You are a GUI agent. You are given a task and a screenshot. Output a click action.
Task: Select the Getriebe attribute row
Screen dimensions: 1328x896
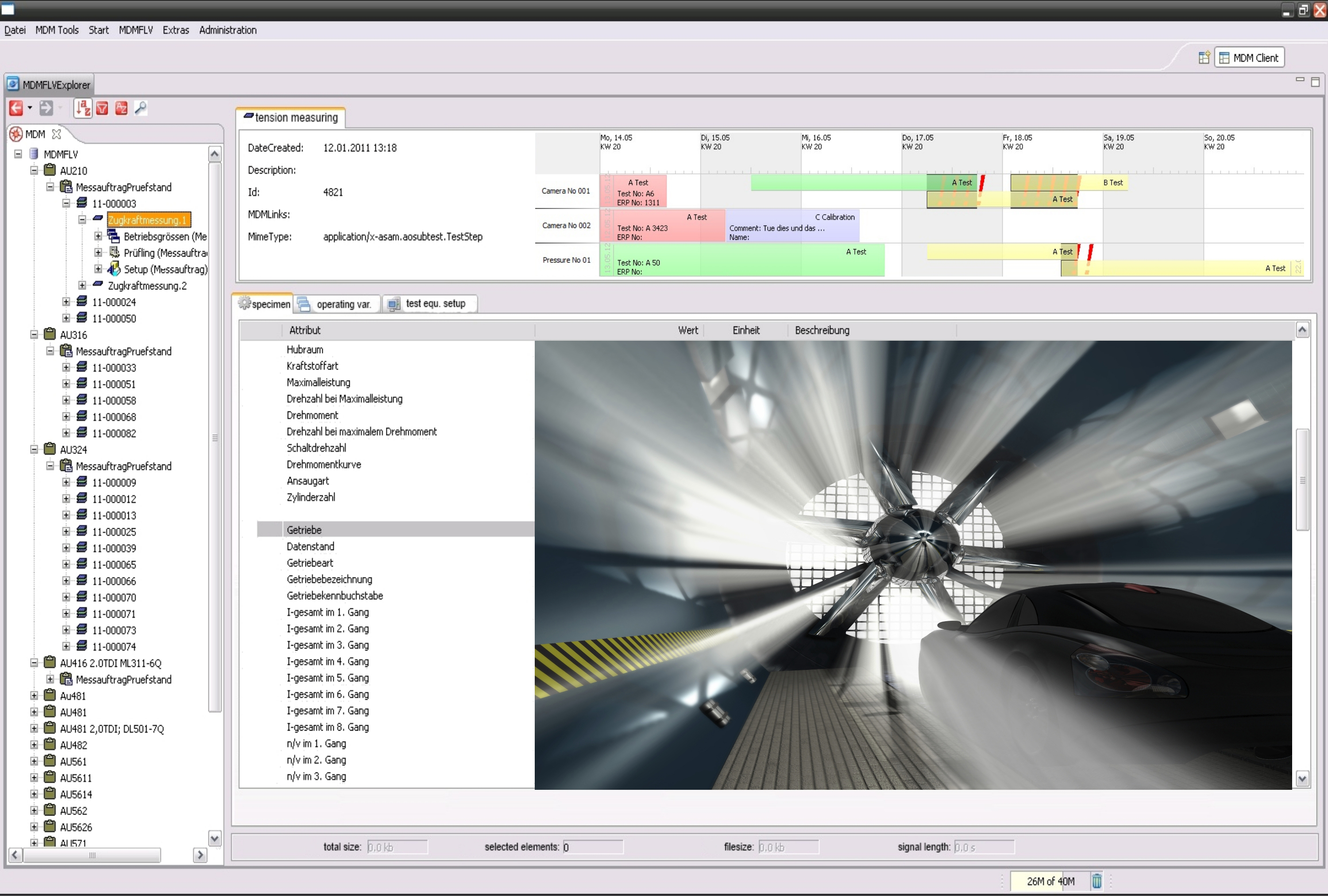[395, 530]
